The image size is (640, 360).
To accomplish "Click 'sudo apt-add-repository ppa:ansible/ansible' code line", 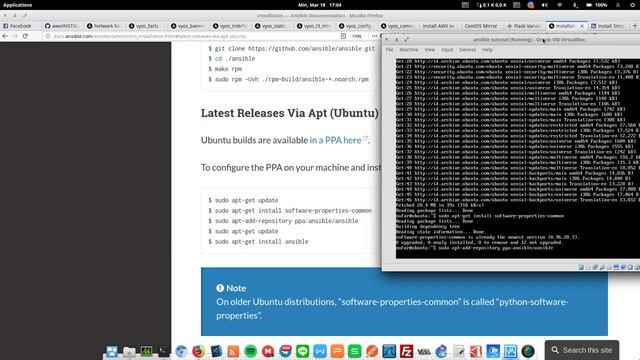I will tap(283, 221).
